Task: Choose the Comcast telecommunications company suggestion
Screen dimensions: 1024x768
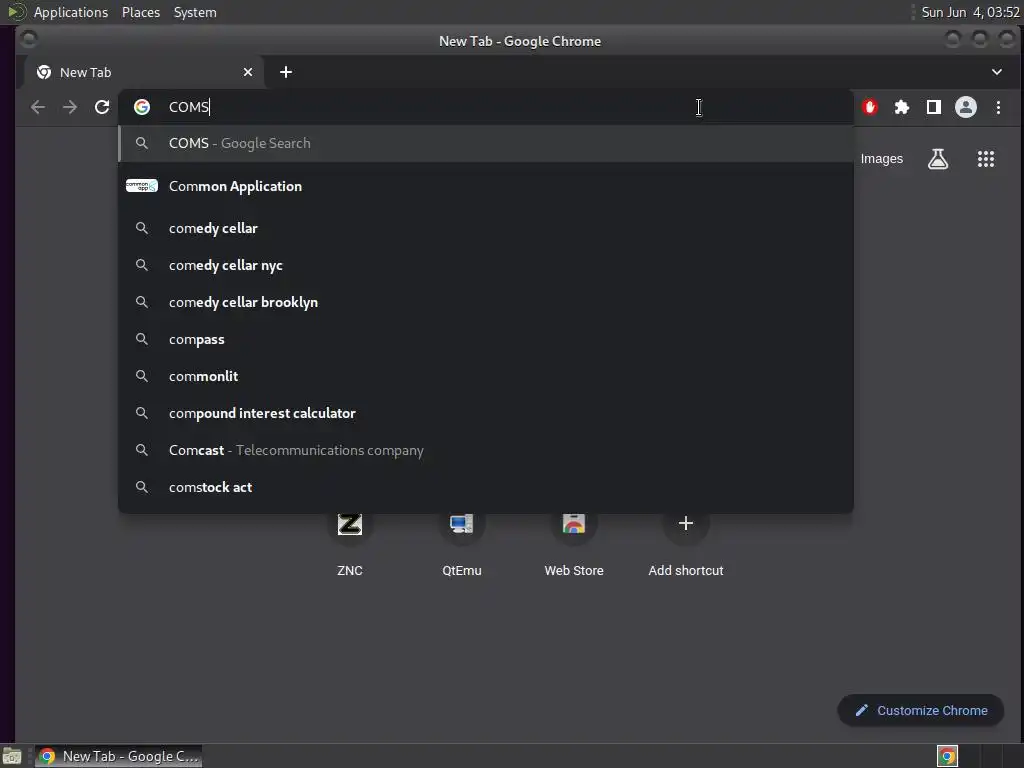Action: [486, 451]
